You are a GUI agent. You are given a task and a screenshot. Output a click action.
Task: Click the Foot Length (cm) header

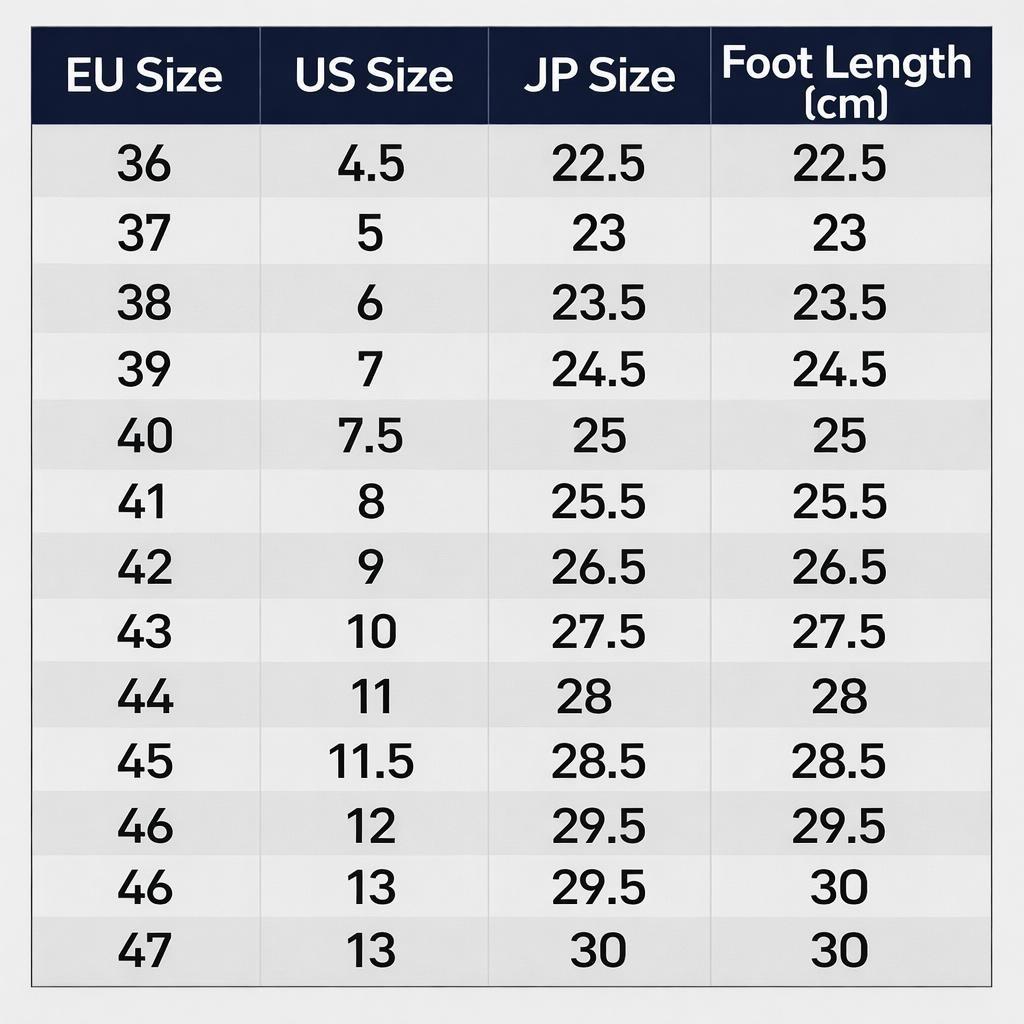coord(846,80)
